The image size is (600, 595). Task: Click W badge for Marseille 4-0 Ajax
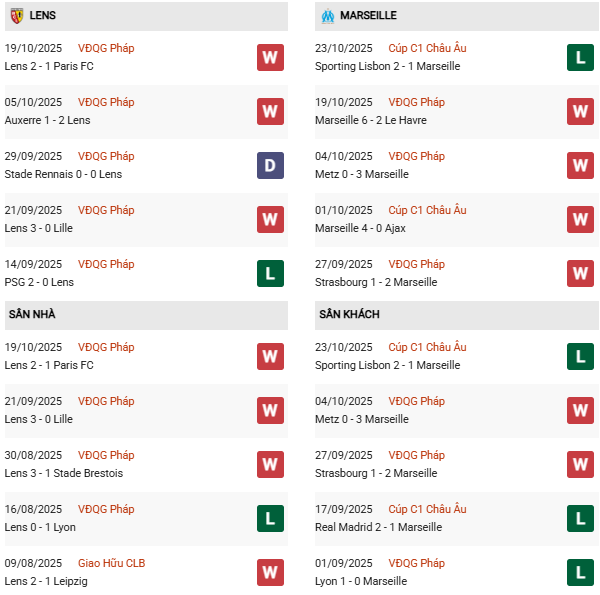click(x=580, y=219)
